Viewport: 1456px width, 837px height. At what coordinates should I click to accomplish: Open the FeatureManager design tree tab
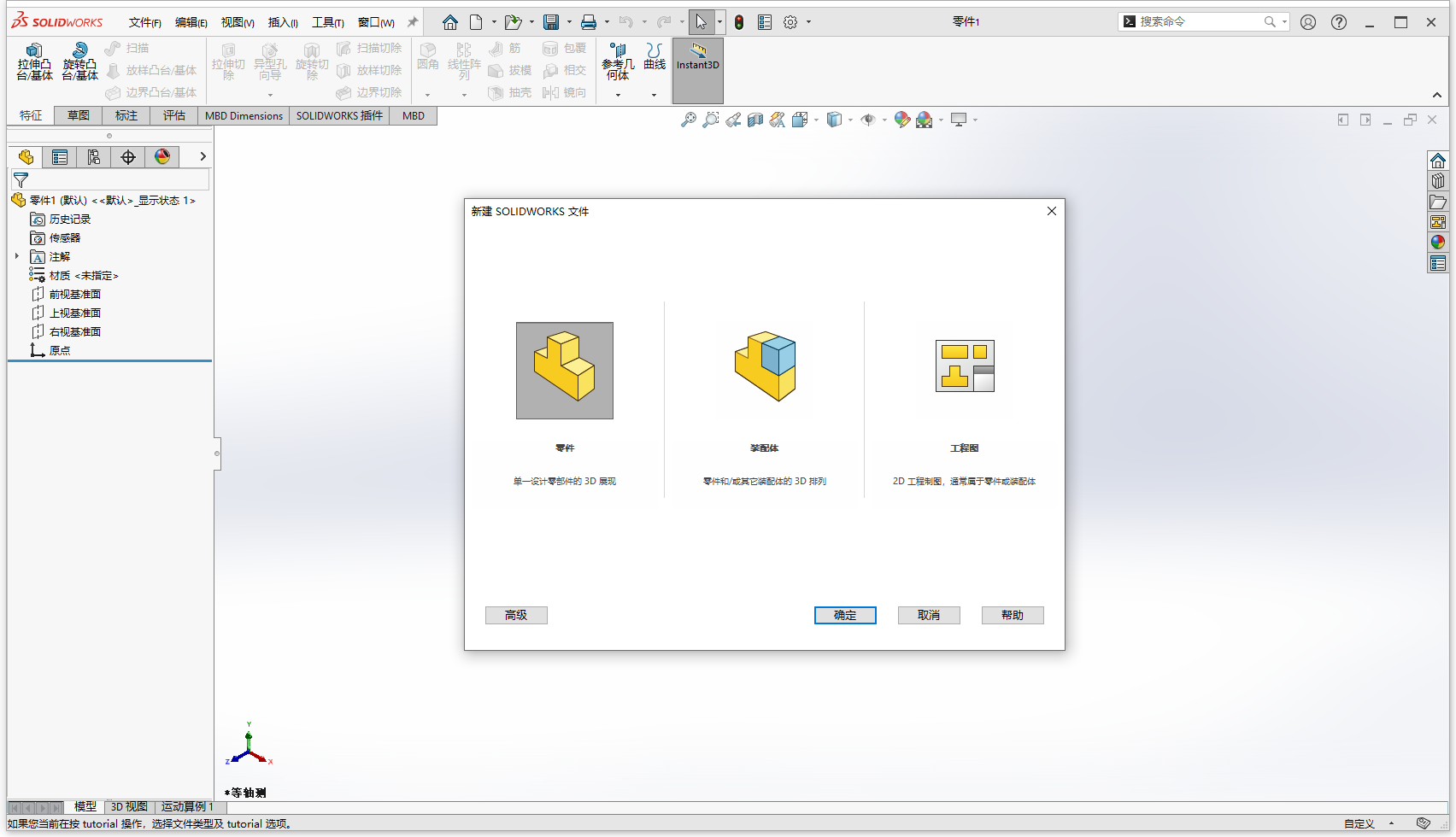[26, 157]
